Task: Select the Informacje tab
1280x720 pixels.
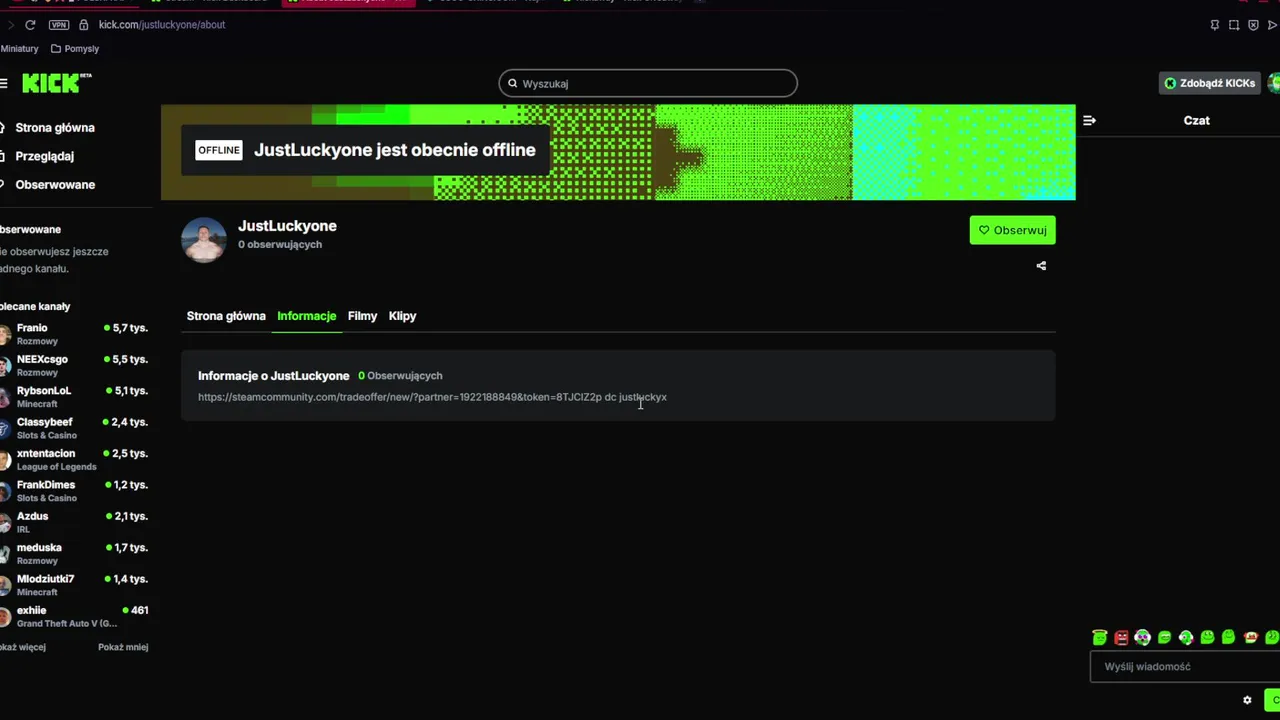Action: coord(307,316)
